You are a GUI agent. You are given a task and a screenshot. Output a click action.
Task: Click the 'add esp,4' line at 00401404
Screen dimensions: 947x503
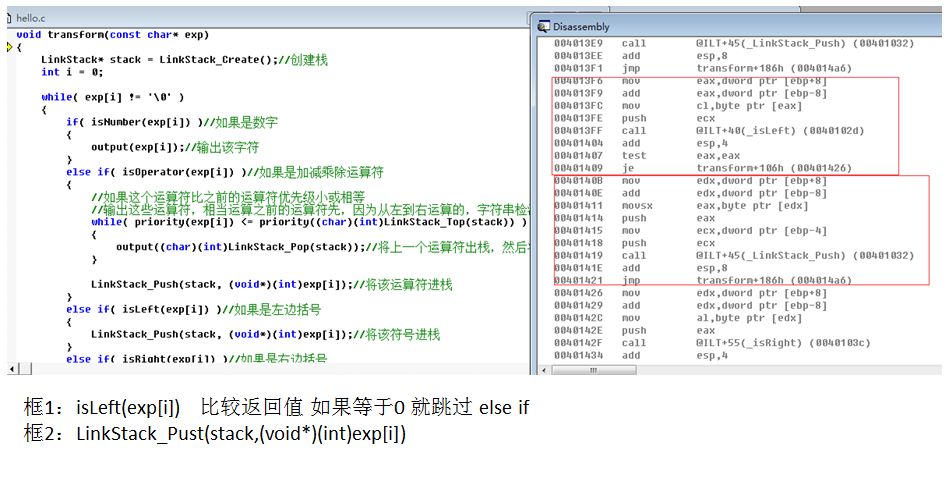[x=641, y=143]
